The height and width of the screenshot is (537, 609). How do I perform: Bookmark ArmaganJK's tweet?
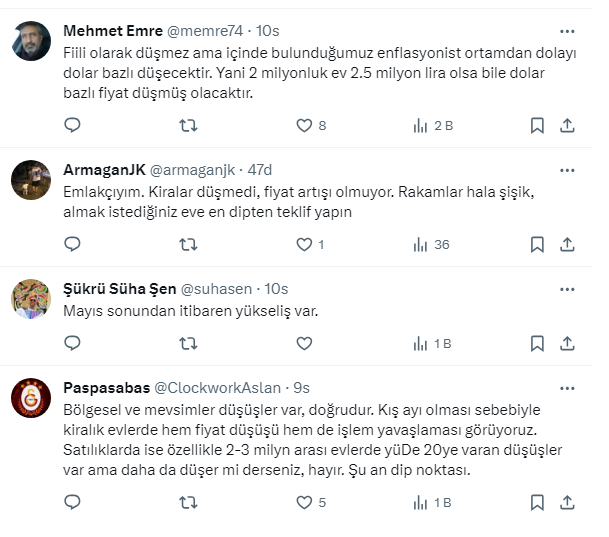click(537, 244)
